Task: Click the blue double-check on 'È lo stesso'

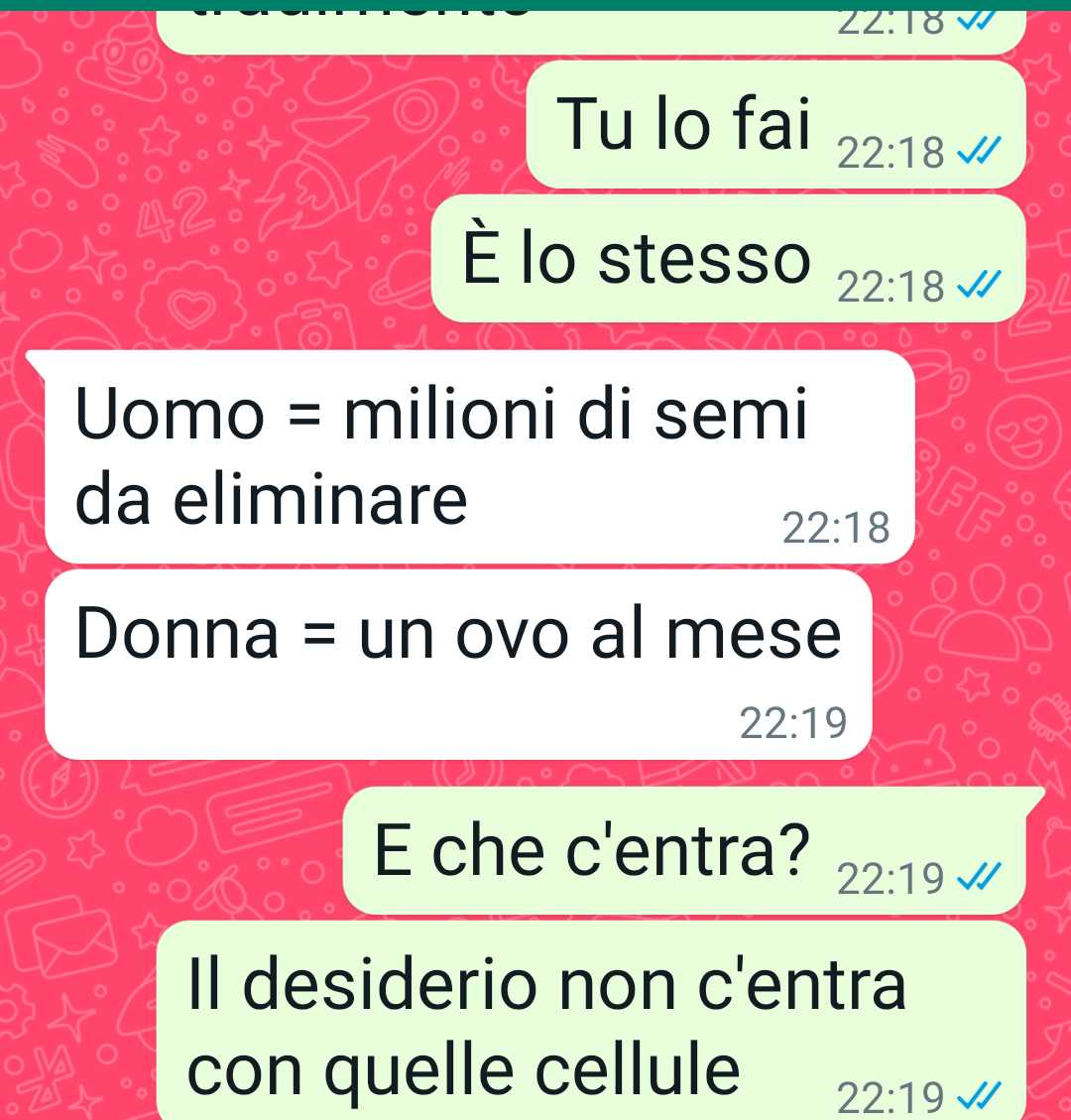Action: pyautogui.click(x=979, y=286)
